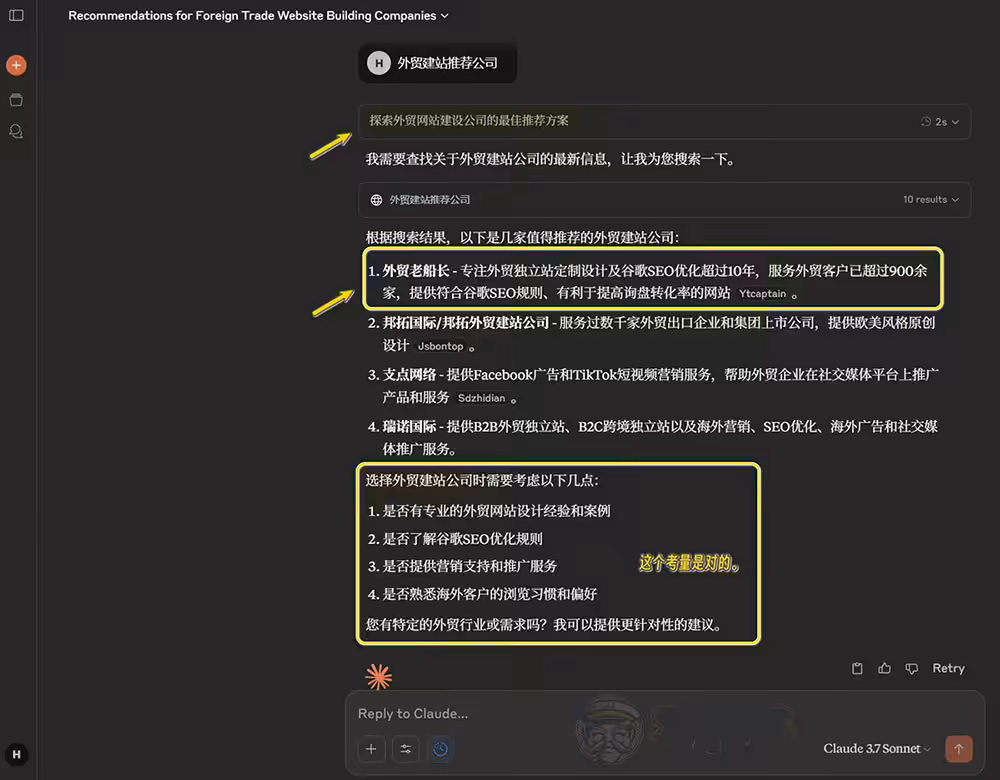The width and height of the screenshot is (1000, 780).
Task: Start a new chat with orange plus
Action: (17, 65)
